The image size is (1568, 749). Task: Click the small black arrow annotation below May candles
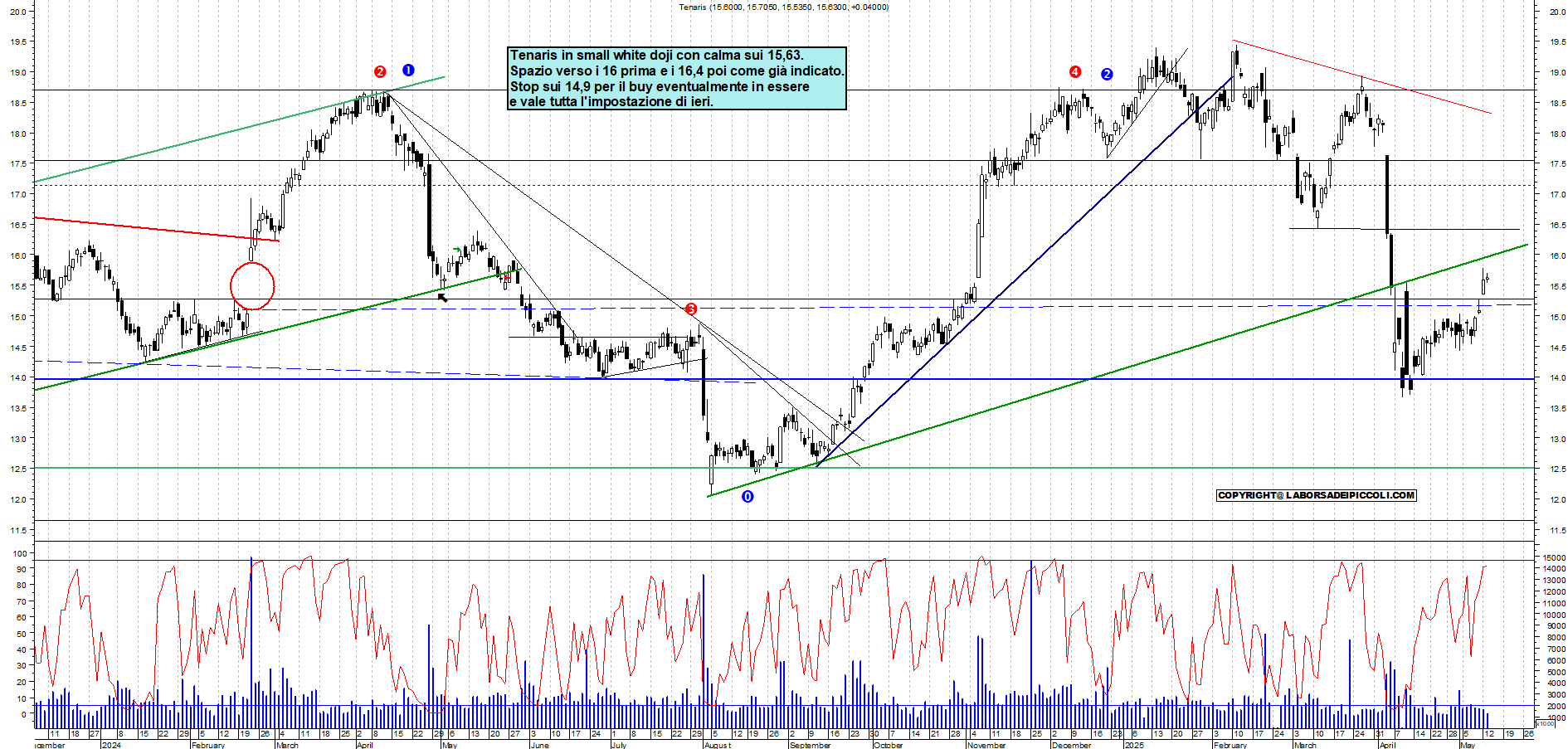pyautogui.click(x=442, y=297)
